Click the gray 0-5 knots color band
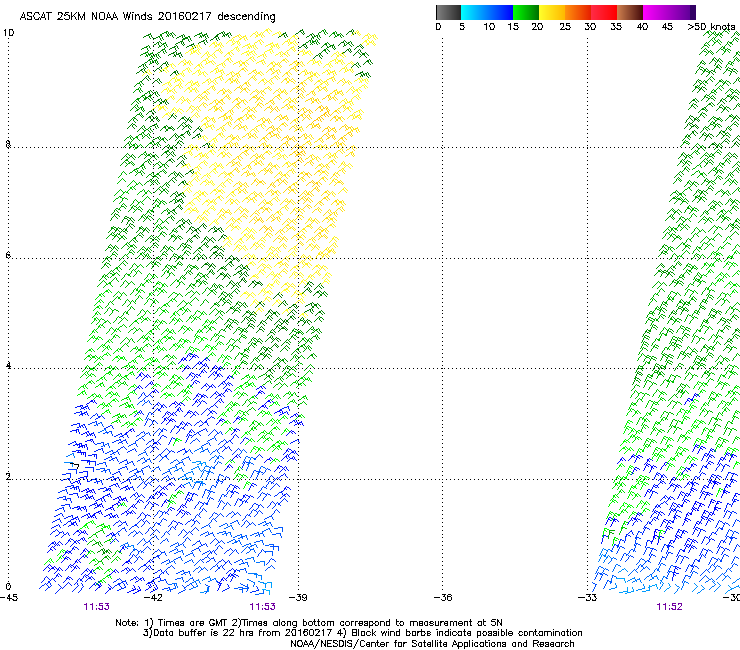 coord(448,12)
